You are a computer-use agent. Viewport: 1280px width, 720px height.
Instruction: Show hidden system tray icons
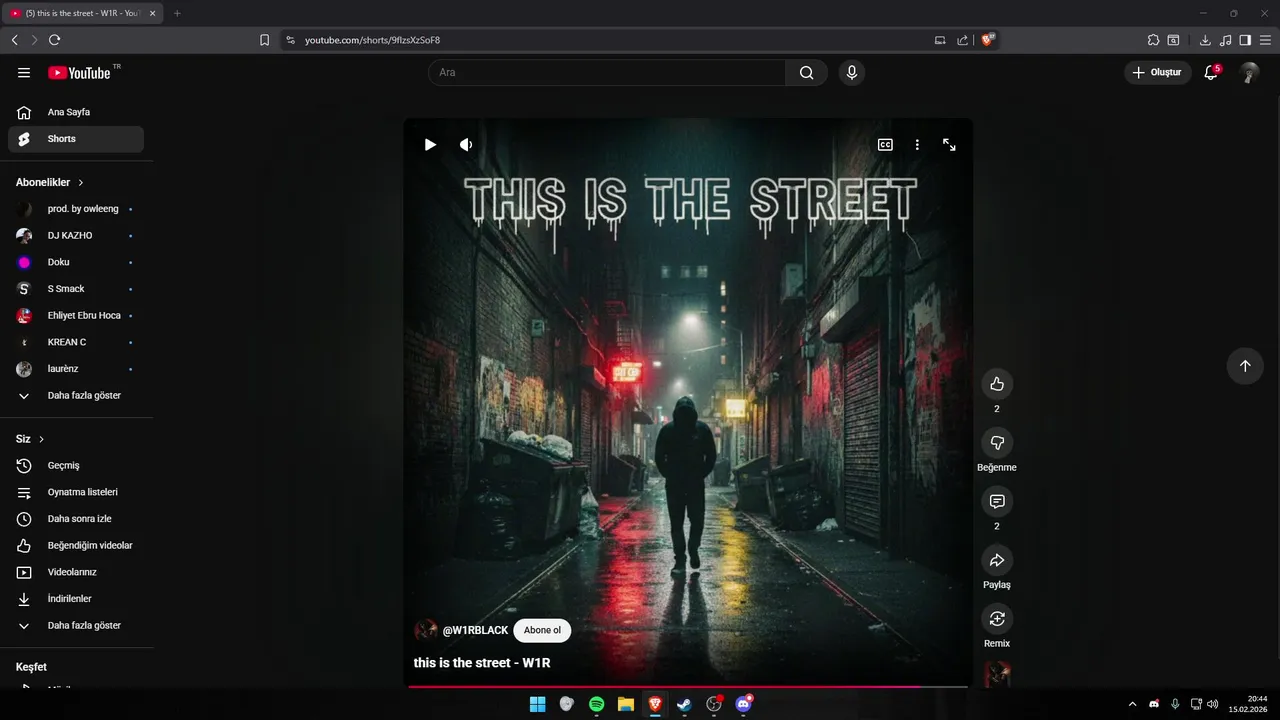point(1132,704)
